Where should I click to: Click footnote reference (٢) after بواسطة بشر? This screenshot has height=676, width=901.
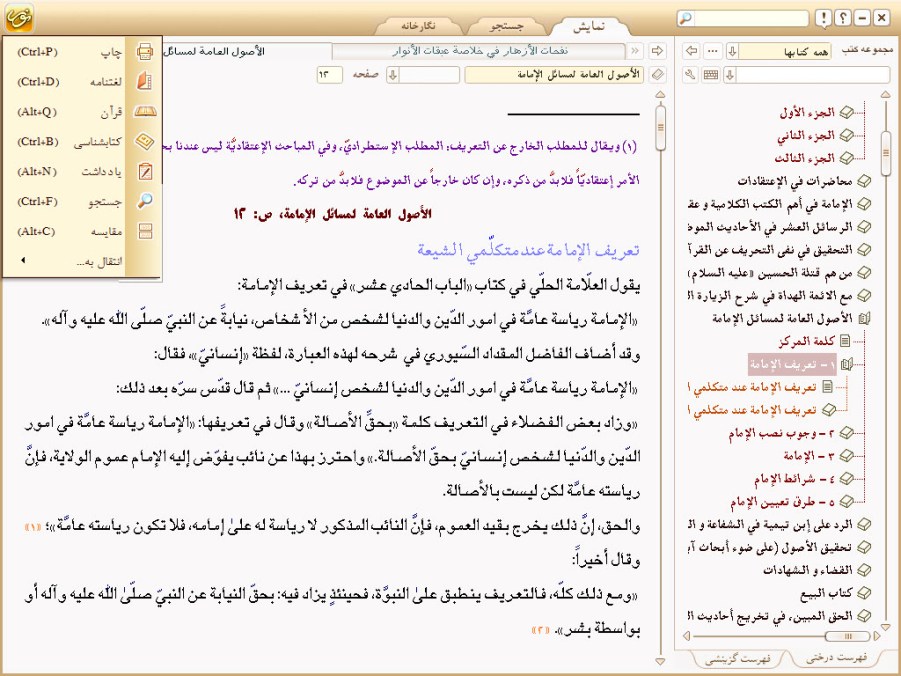click(541, 630)
